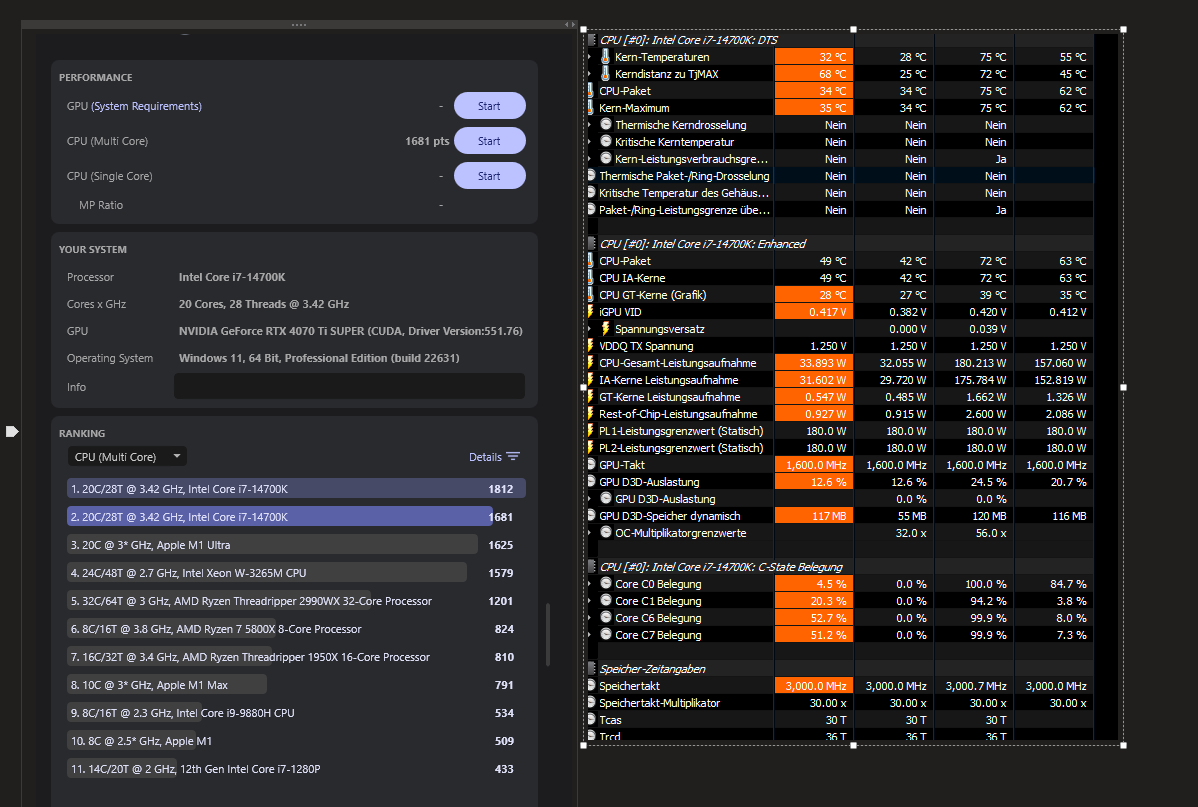Click clock icon beside Speichertakt
Screen dimensions: 1198x807
[x=591, y=685]
